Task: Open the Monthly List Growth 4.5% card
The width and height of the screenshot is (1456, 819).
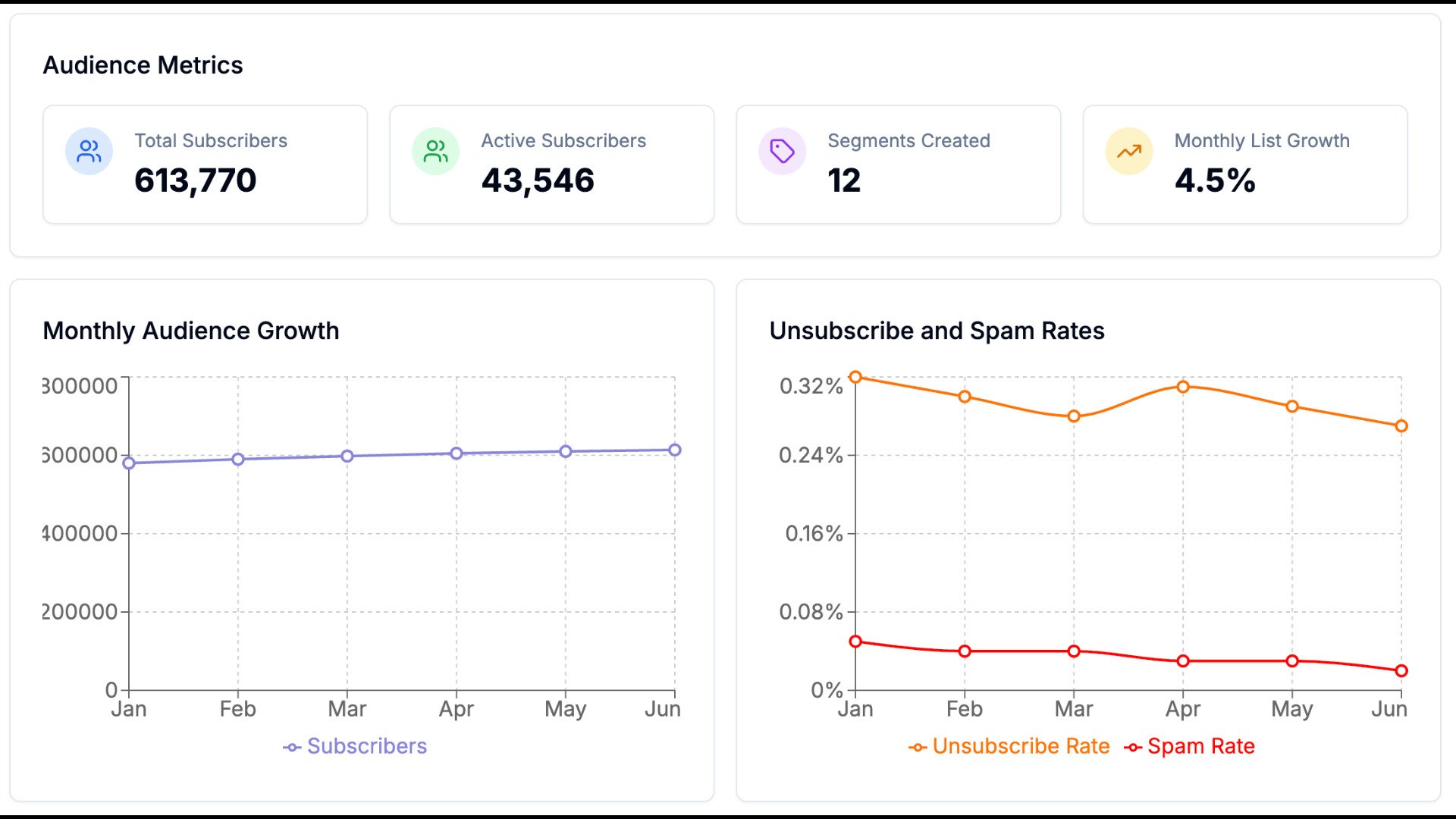Action: pos(1244,165)
